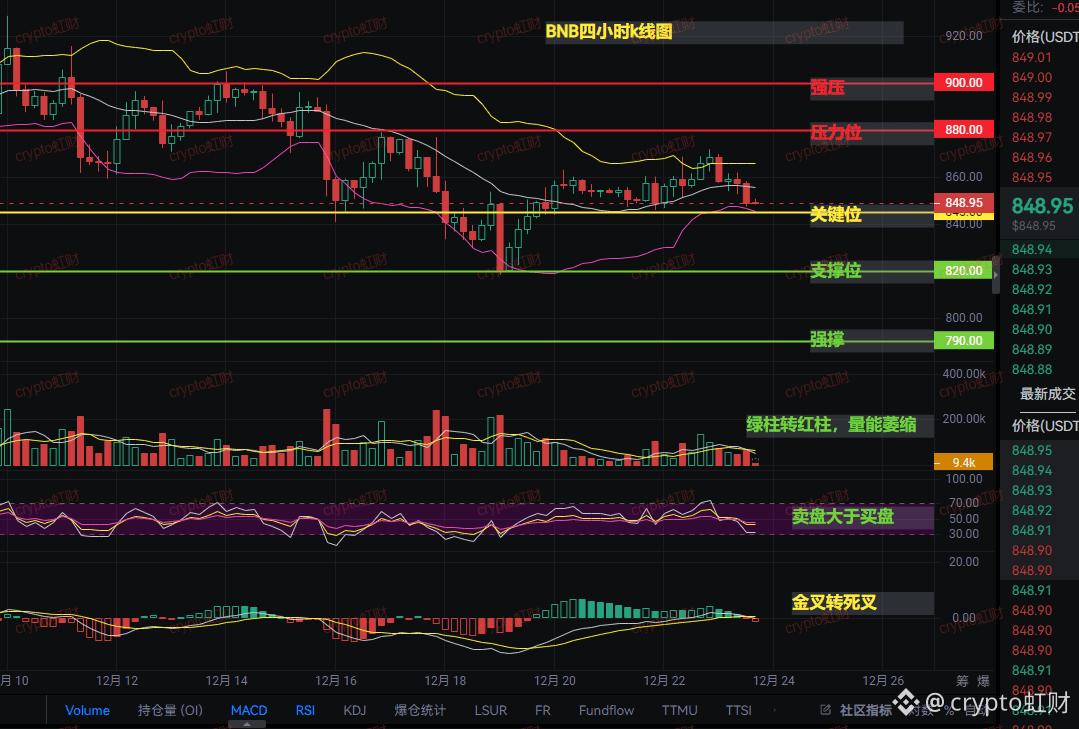Click the 卖盘大于买盘 RSI note

point(842,516)
